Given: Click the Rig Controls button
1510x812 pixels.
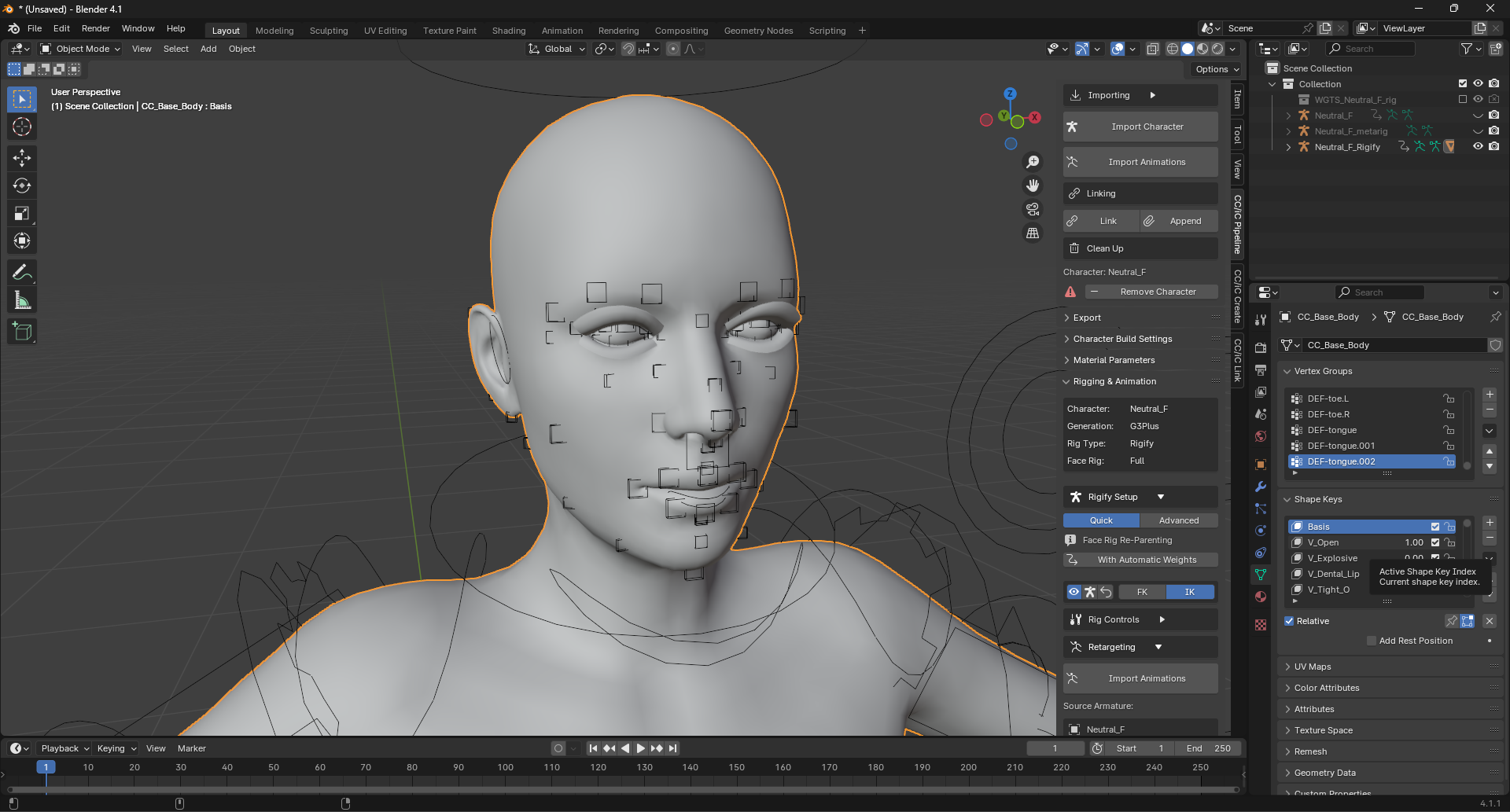Looking at the screenshot, I should point(1140,619).
